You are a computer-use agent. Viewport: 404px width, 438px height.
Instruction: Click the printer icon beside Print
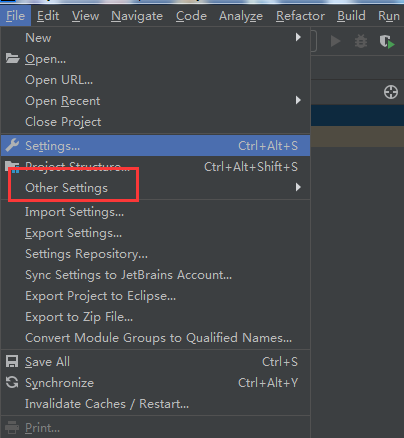(x=12, y=427)
